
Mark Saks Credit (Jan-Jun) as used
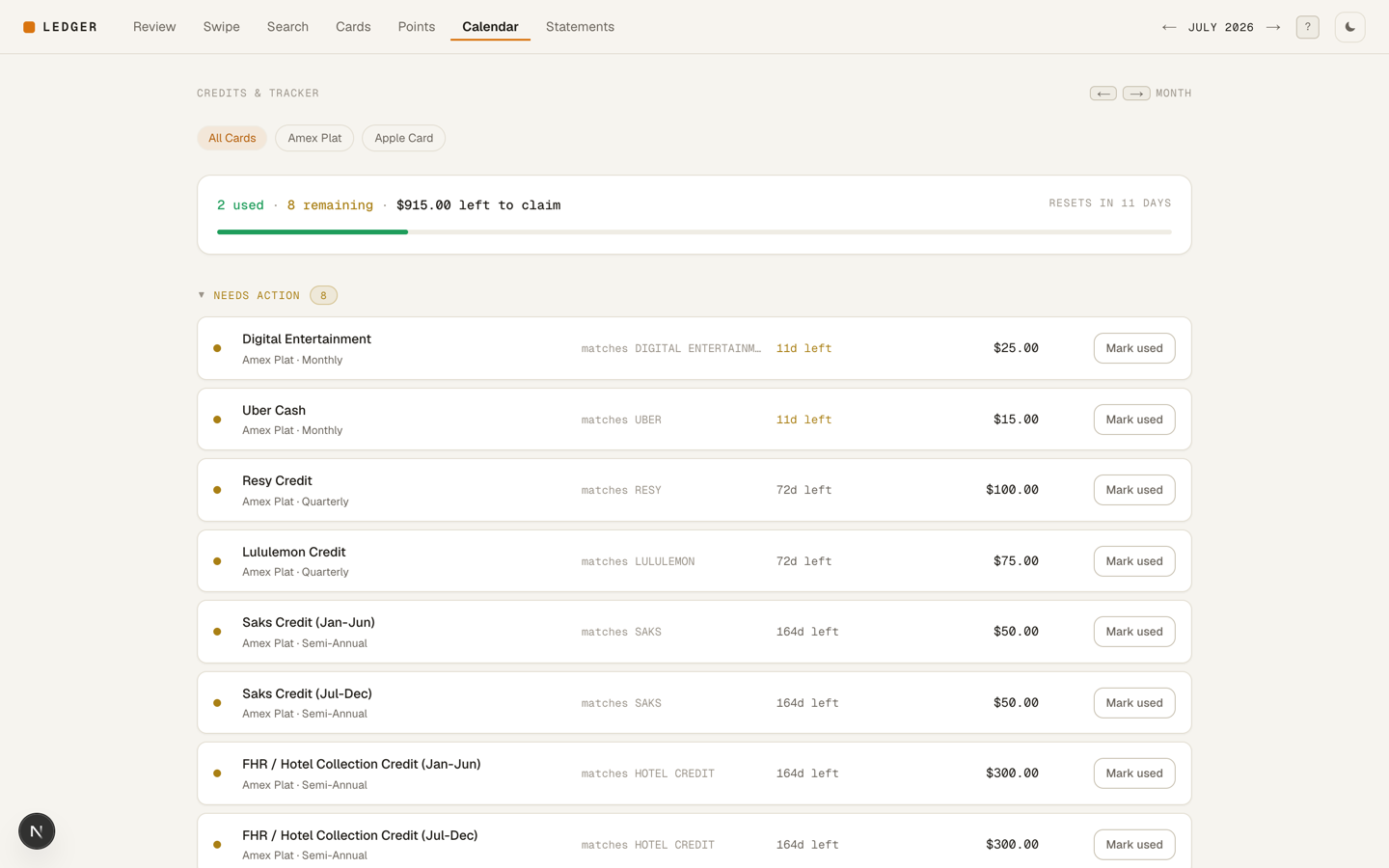[1134, 632]
